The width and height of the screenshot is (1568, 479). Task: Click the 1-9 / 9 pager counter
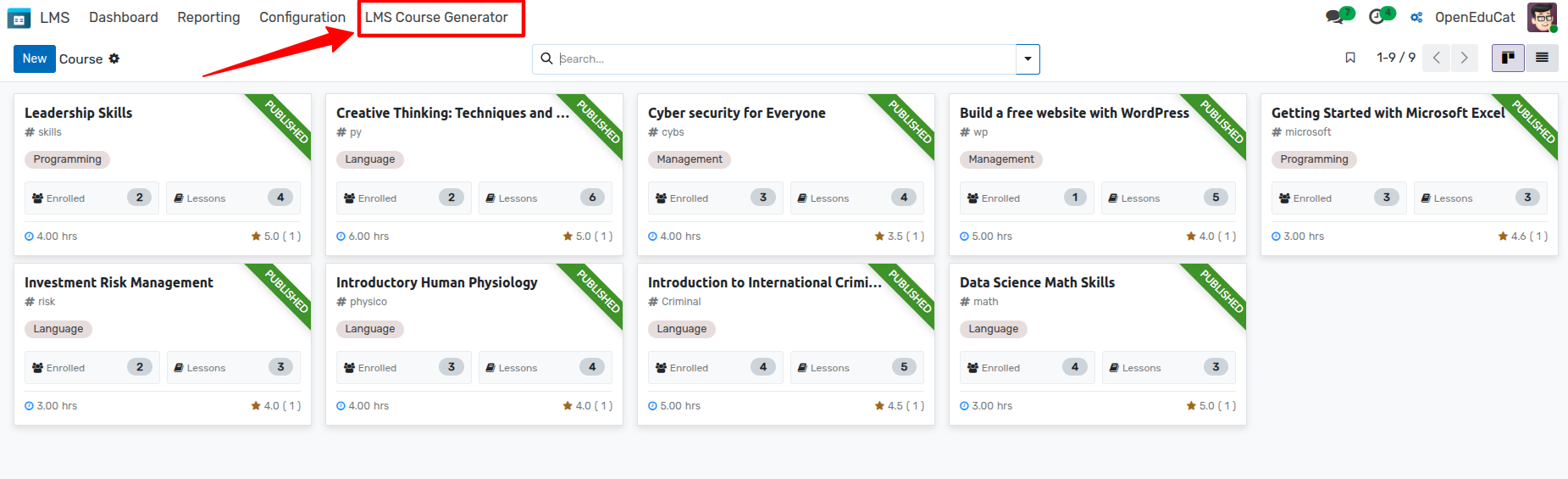point(1396,58)
